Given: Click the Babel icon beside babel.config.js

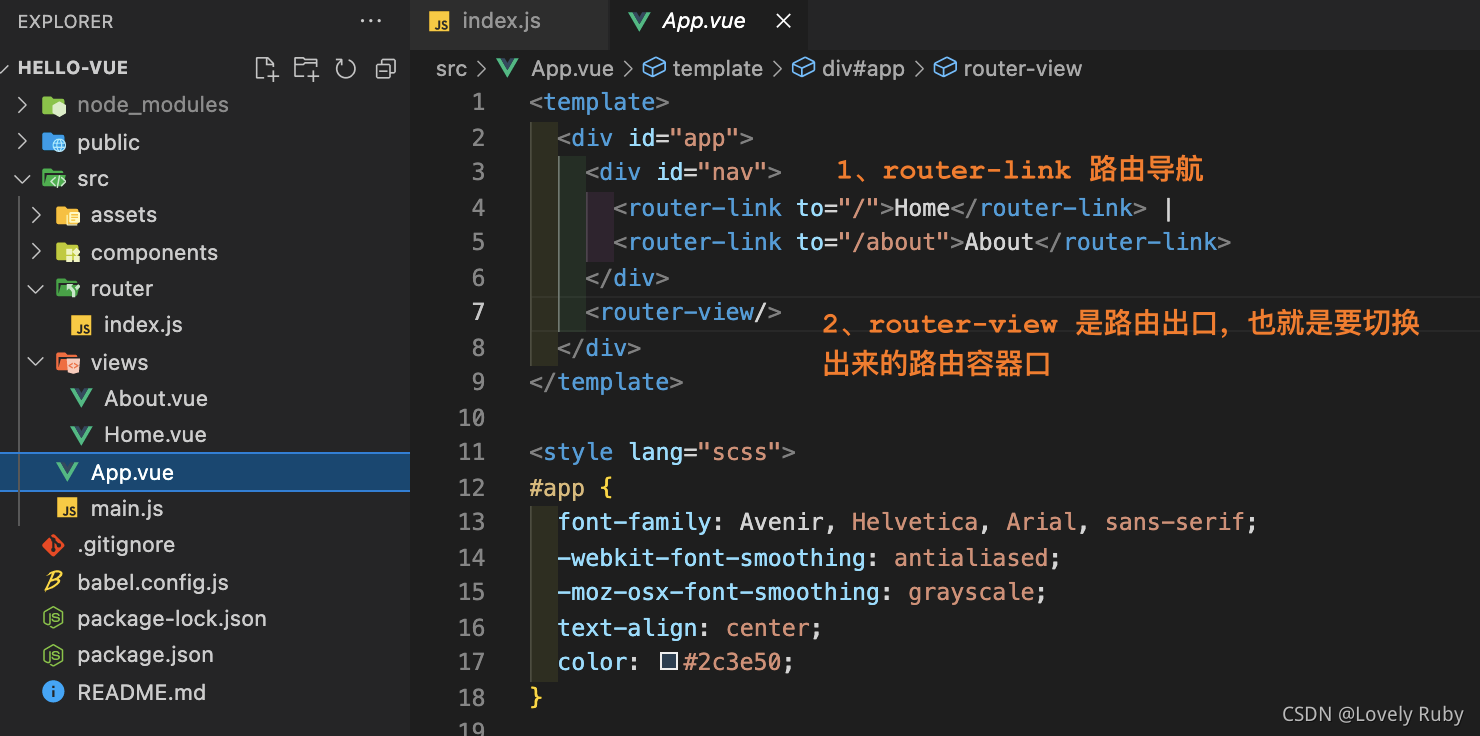Looking at the screenshot, I should [x=53, y=582].
